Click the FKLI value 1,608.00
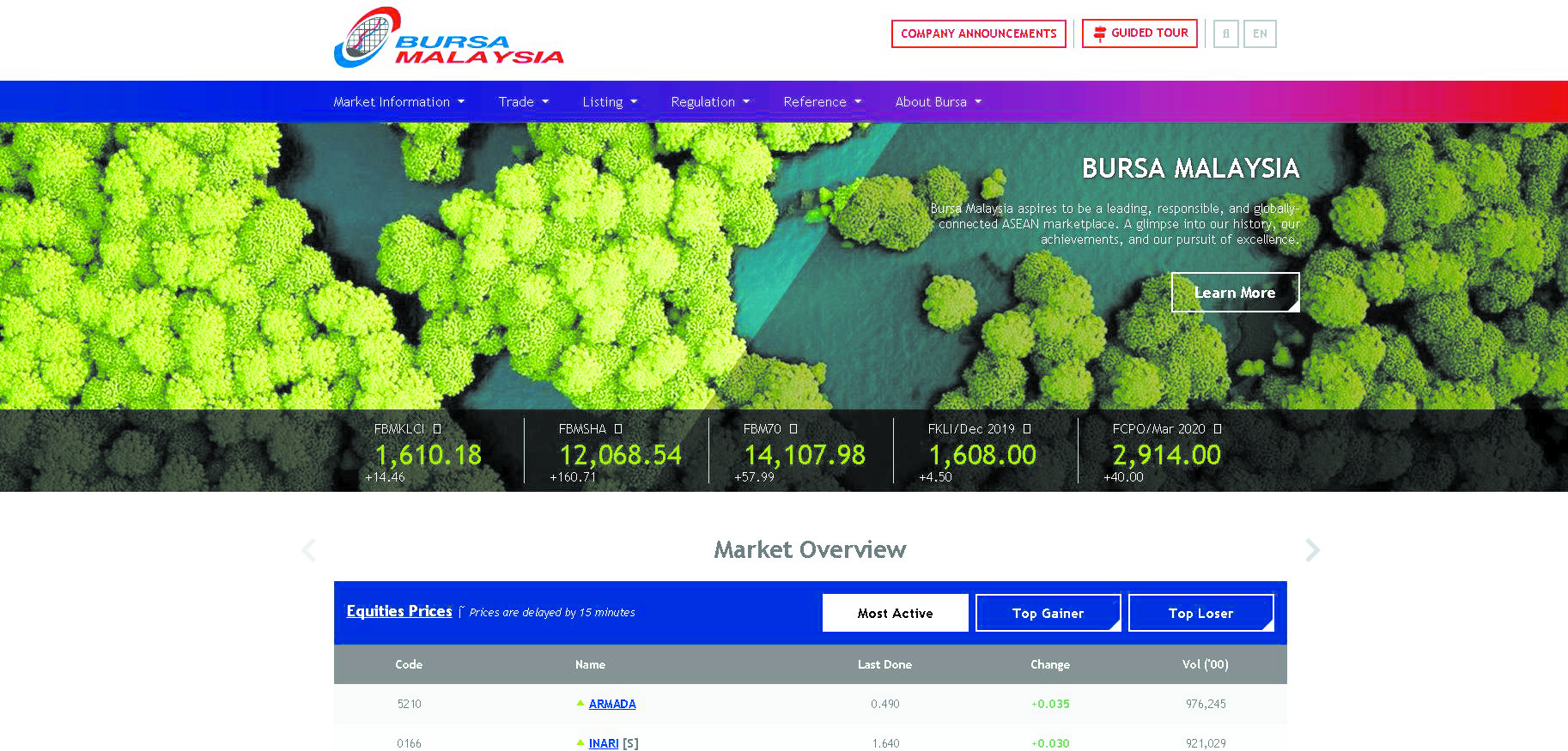 982,455
